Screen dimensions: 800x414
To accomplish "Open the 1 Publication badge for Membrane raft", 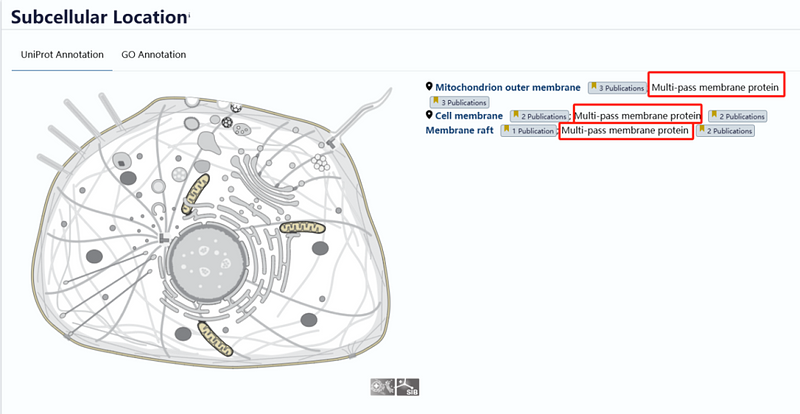I will 528,131.
